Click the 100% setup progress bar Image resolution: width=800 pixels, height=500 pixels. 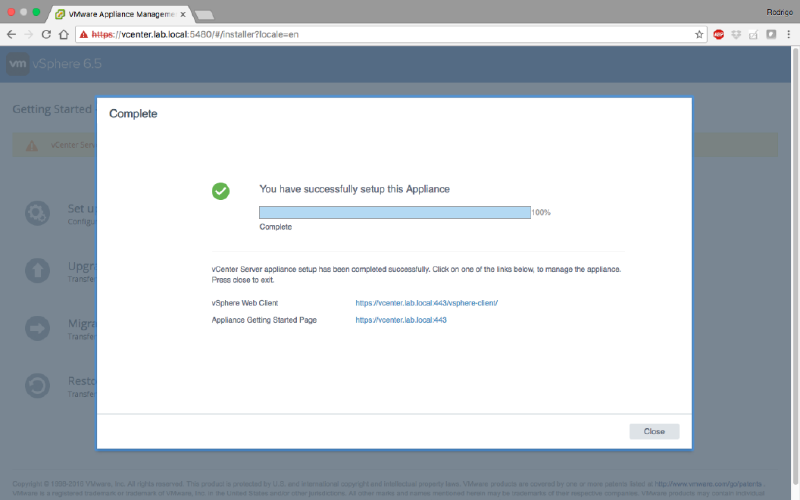[x=394, y=212]
